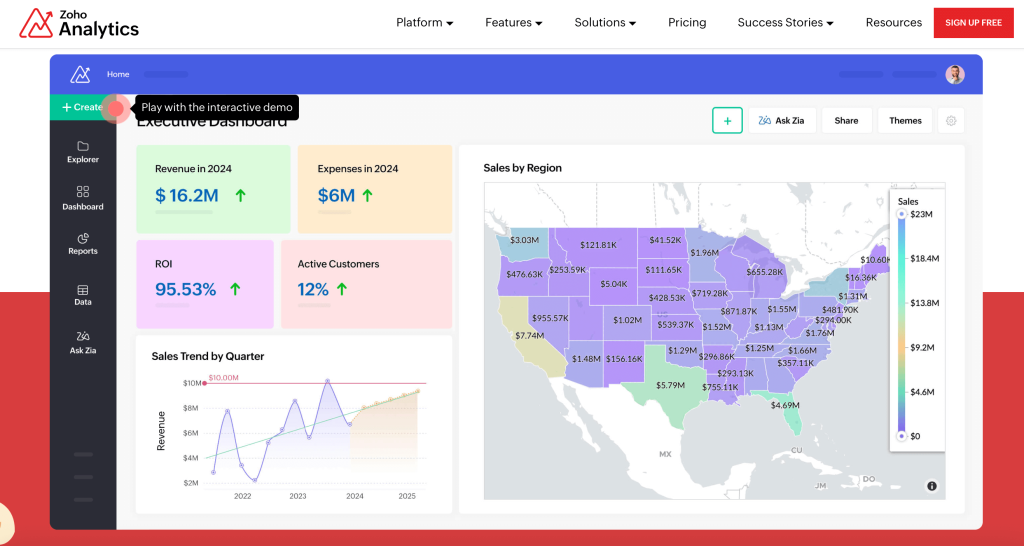1024x546 pixels.
Task: Click the $41.52K map label
Action: (x=665, y=240)
